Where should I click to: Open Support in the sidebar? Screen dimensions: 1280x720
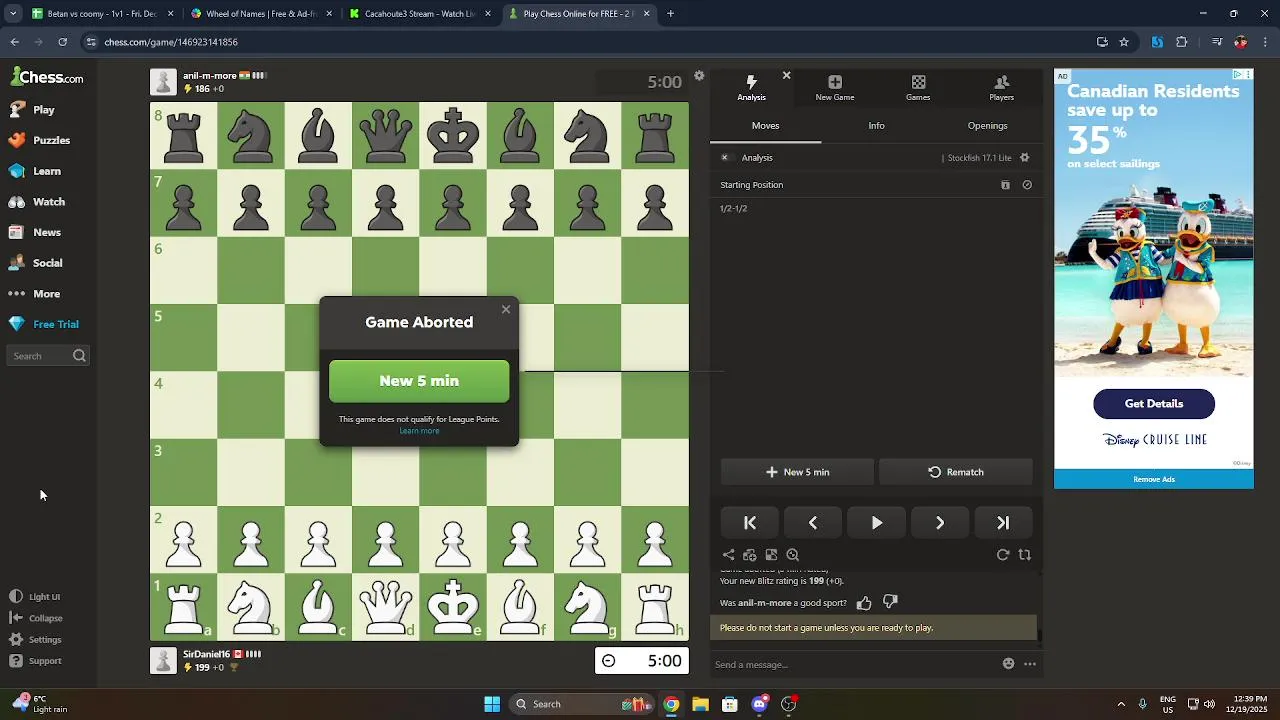pos(36,661)
